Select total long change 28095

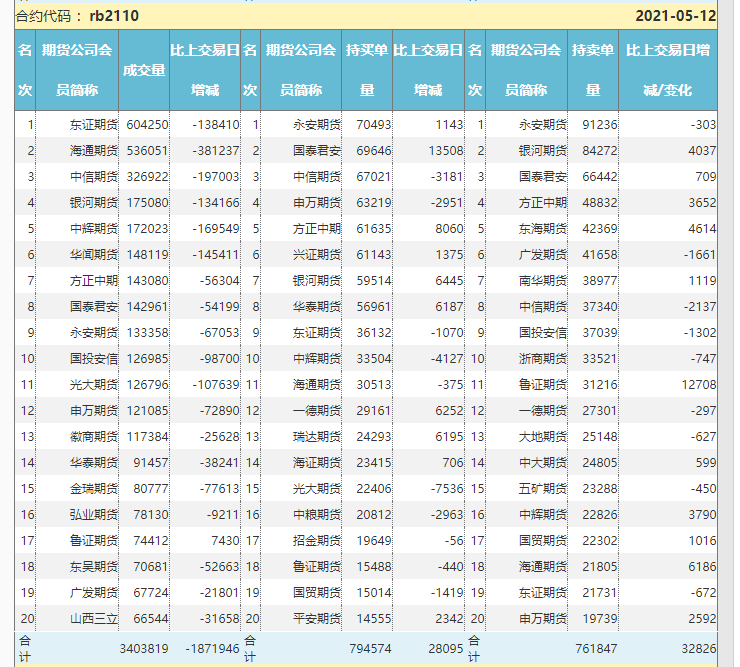tap(446, 649)
